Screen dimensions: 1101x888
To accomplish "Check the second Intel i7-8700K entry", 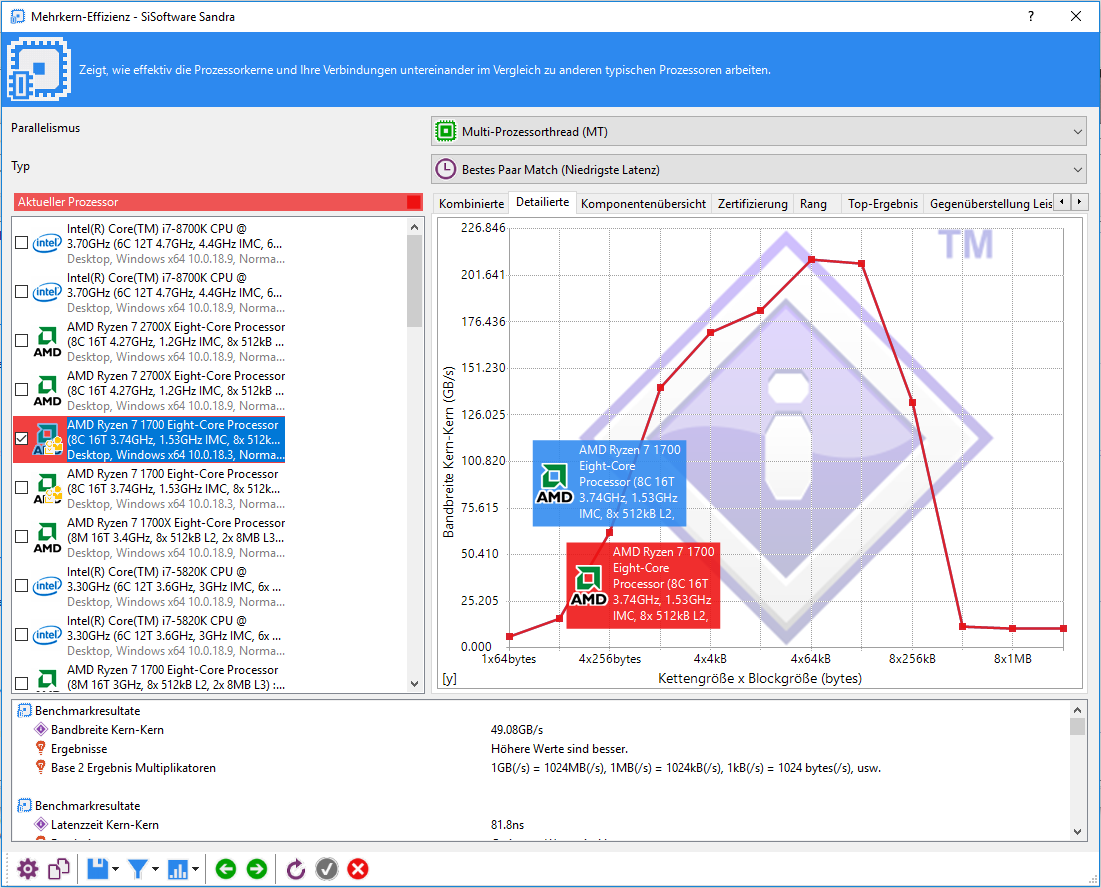I will coord(22,292).
